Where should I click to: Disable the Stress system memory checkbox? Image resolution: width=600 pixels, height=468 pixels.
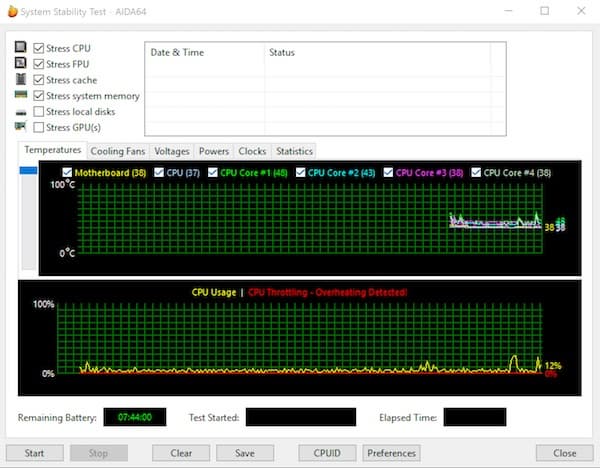pos(38,96)
